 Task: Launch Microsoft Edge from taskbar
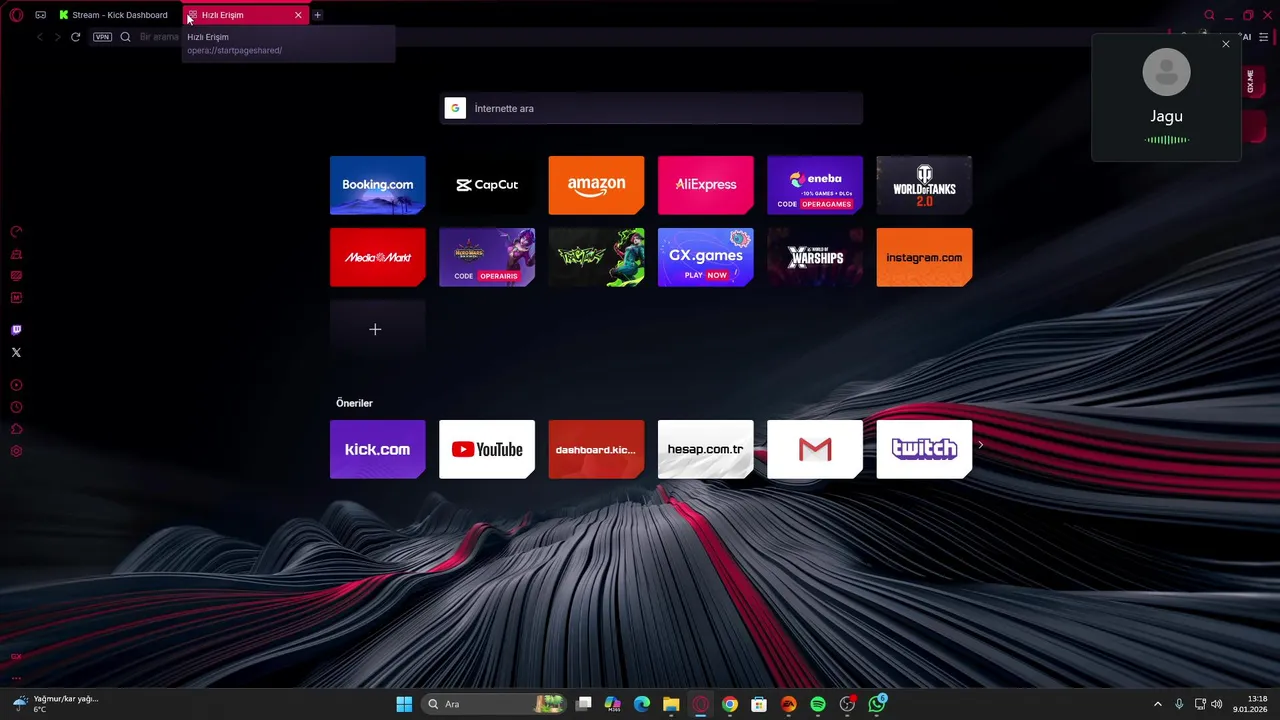[x=642, y=704]
